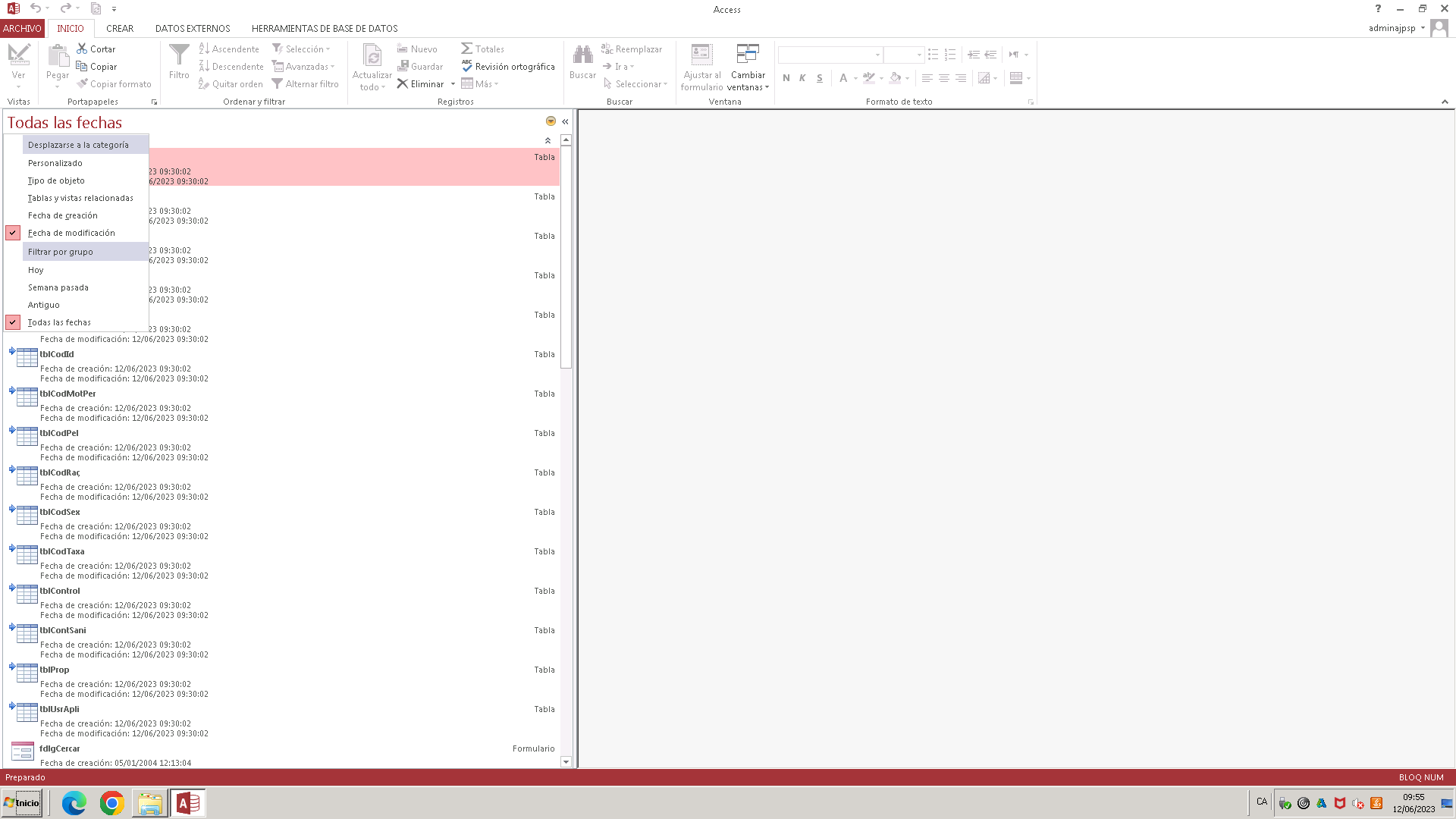The image size is (1456, 819).
Task: Open Cambiar ventanas icon
Action: coord(748,55)
